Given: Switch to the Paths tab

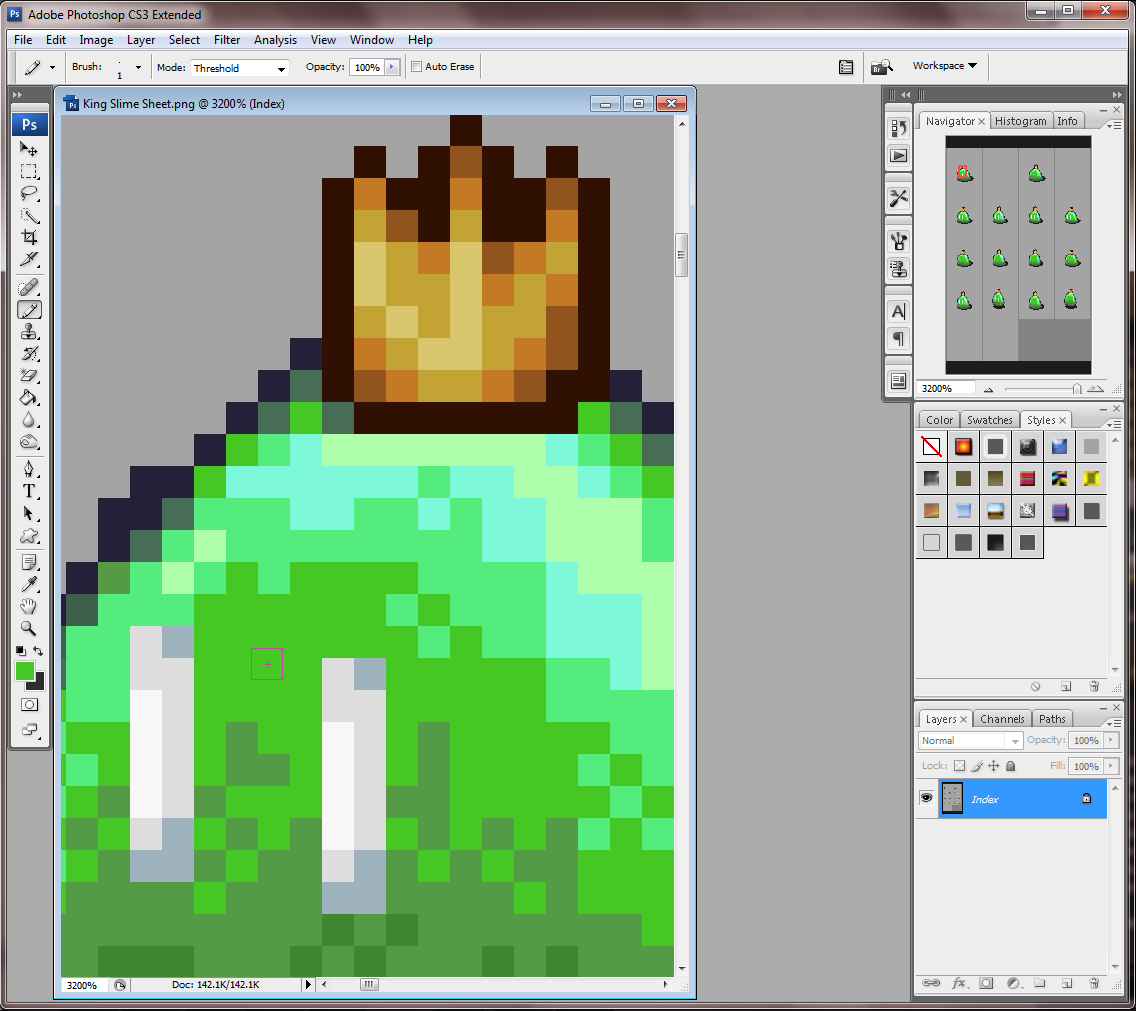Looking at the screenshot, I should tap(1052, 719).
